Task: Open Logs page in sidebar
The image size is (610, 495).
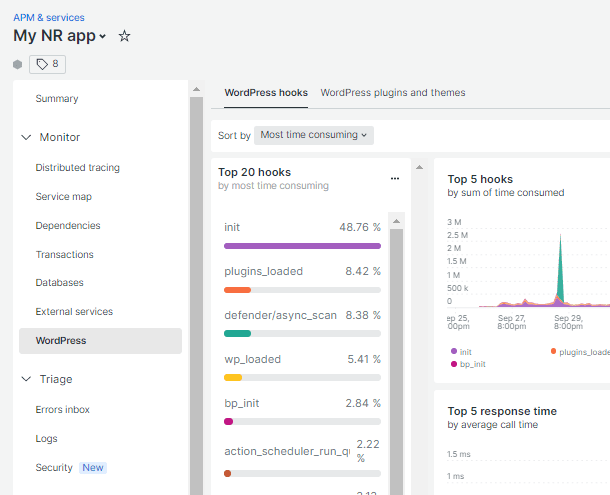Action: pyautogui.click(x=46, y=439)
